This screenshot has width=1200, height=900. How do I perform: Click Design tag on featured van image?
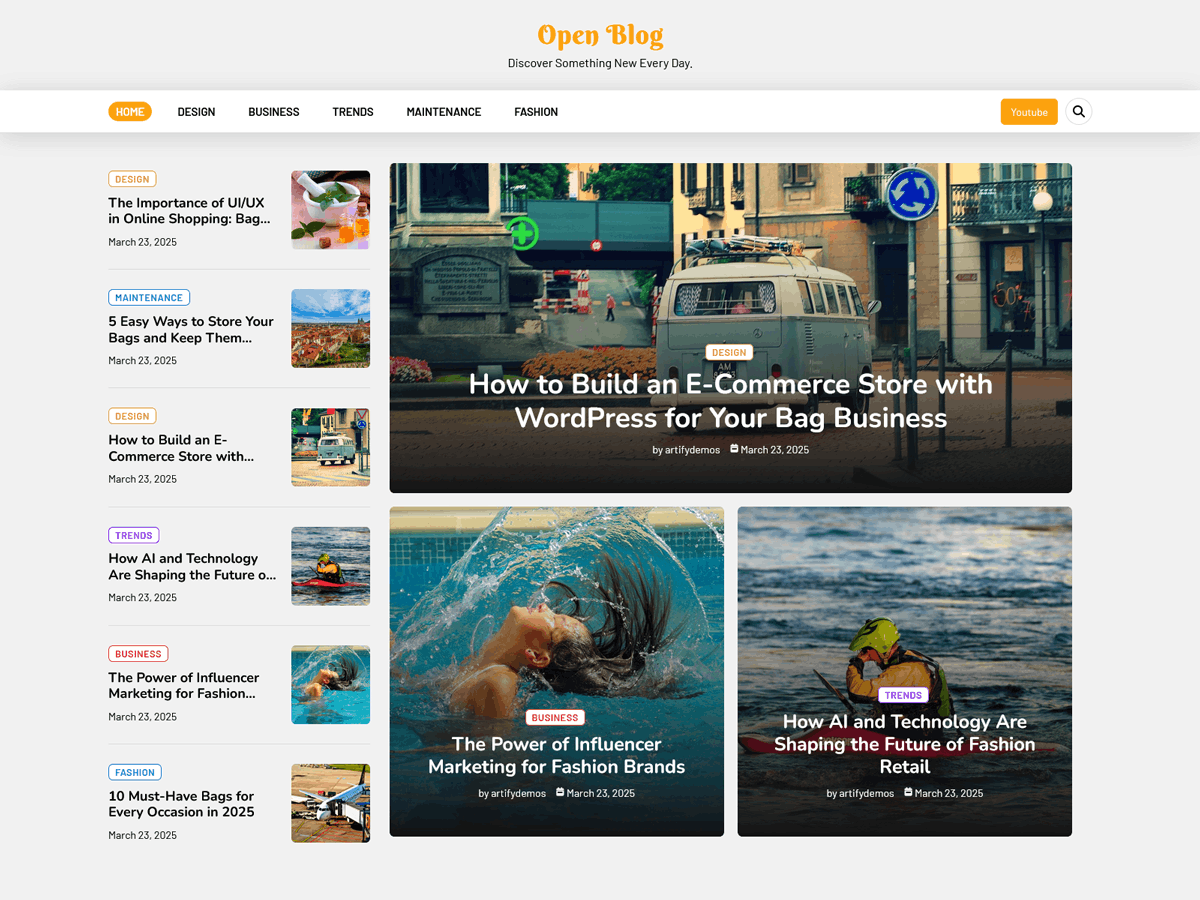(729, 352)
